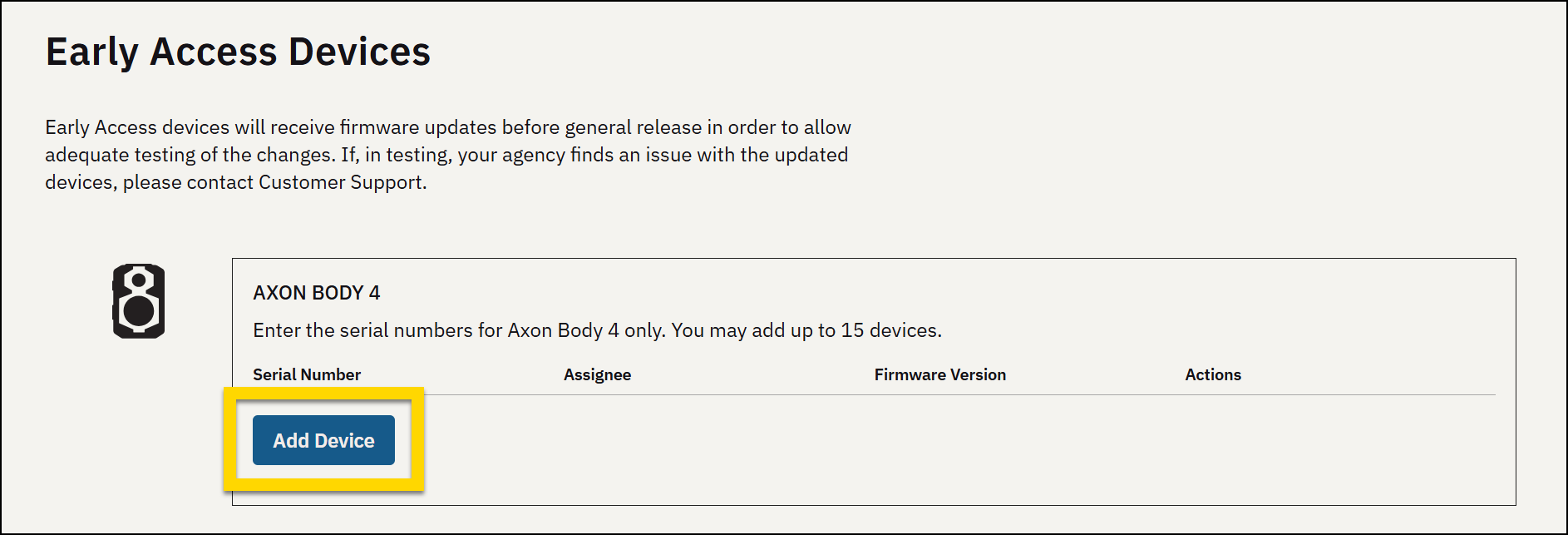Screen dimensions: 1568x535
Task: Click the device panel border
Action: [x=1516, y=374]
